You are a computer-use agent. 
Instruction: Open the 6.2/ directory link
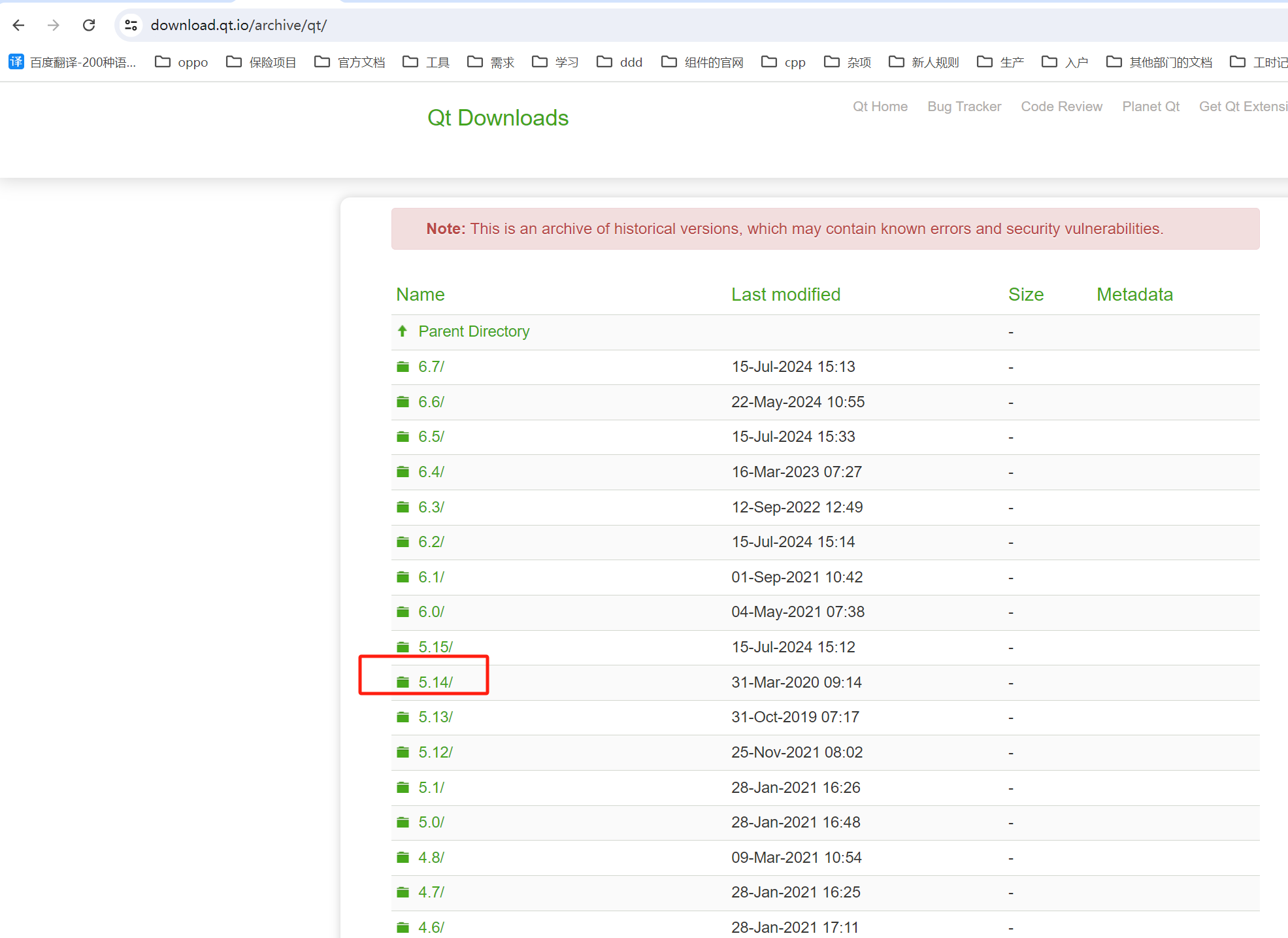(431, 542)
